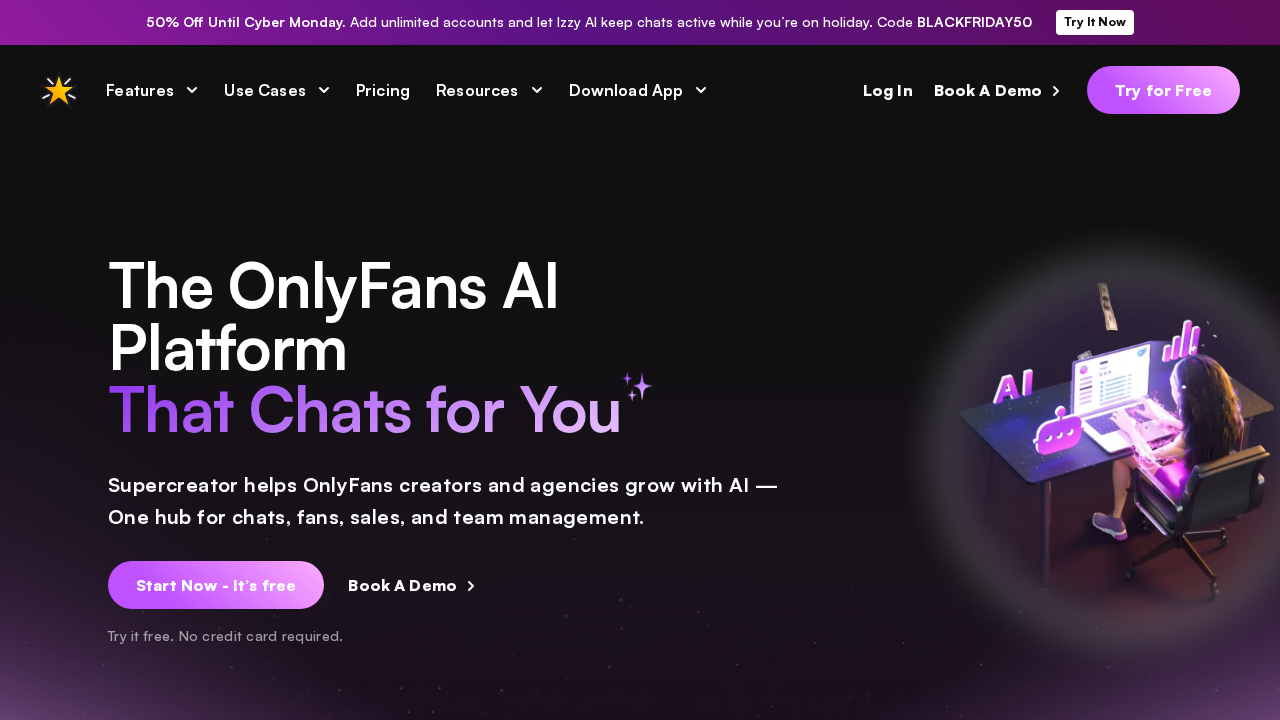This screenshot has height=720, width=1280.
Task: Click the Supercreator star logo
Action: point(59,90)
